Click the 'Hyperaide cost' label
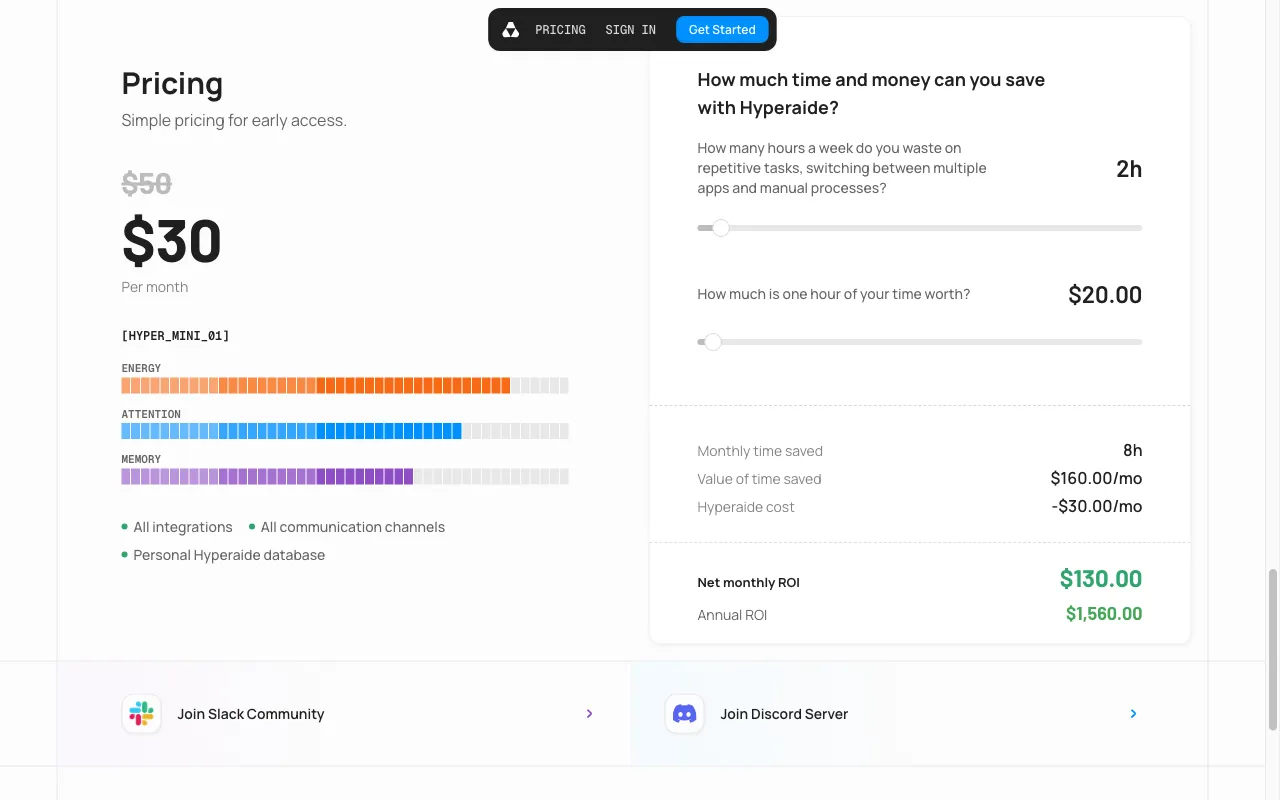This screenshot has height=800, width=1280. 746,507
